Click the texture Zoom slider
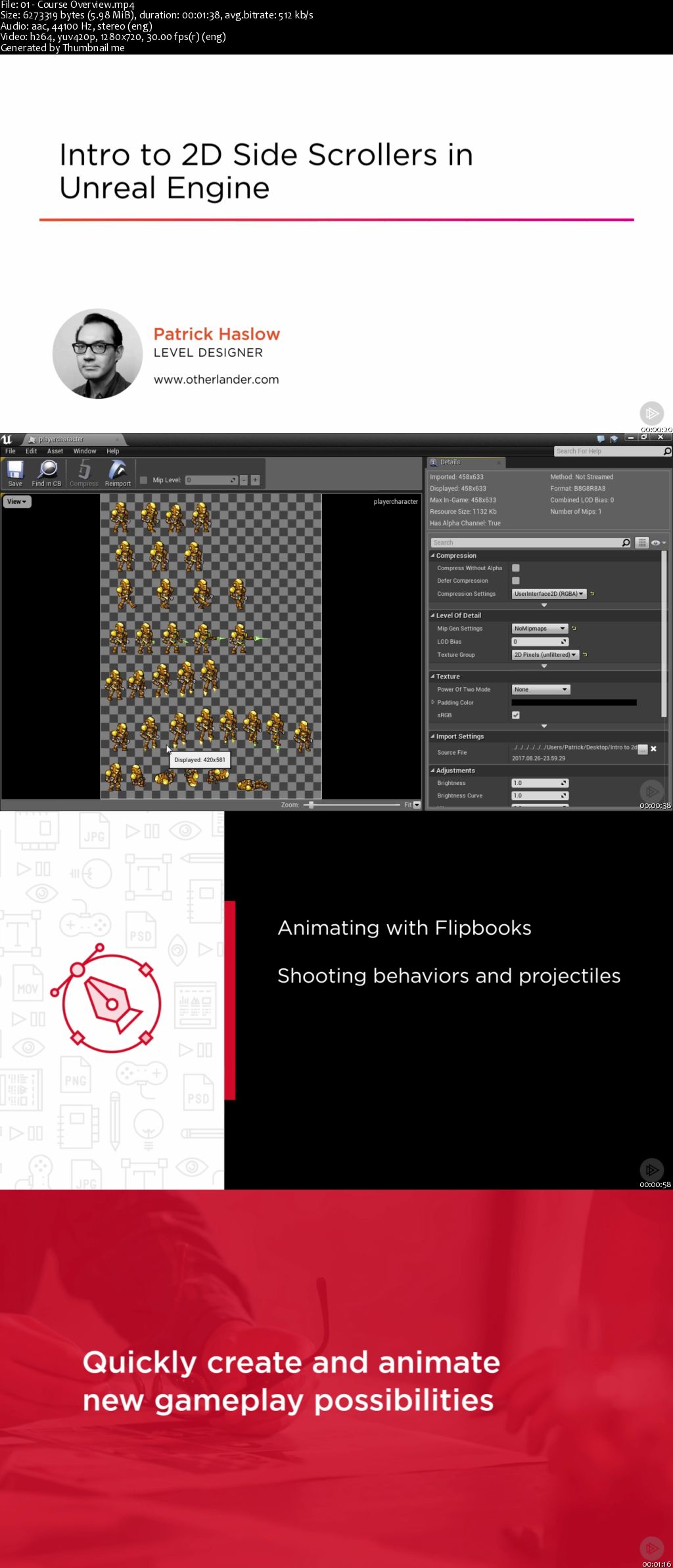The height and width of the screenshot is (1568, 673). point(352,805)
